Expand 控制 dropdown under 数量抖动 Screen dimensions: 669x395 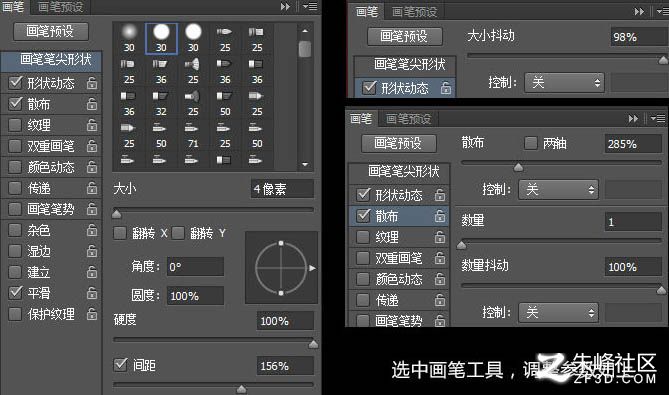point(558,313)
